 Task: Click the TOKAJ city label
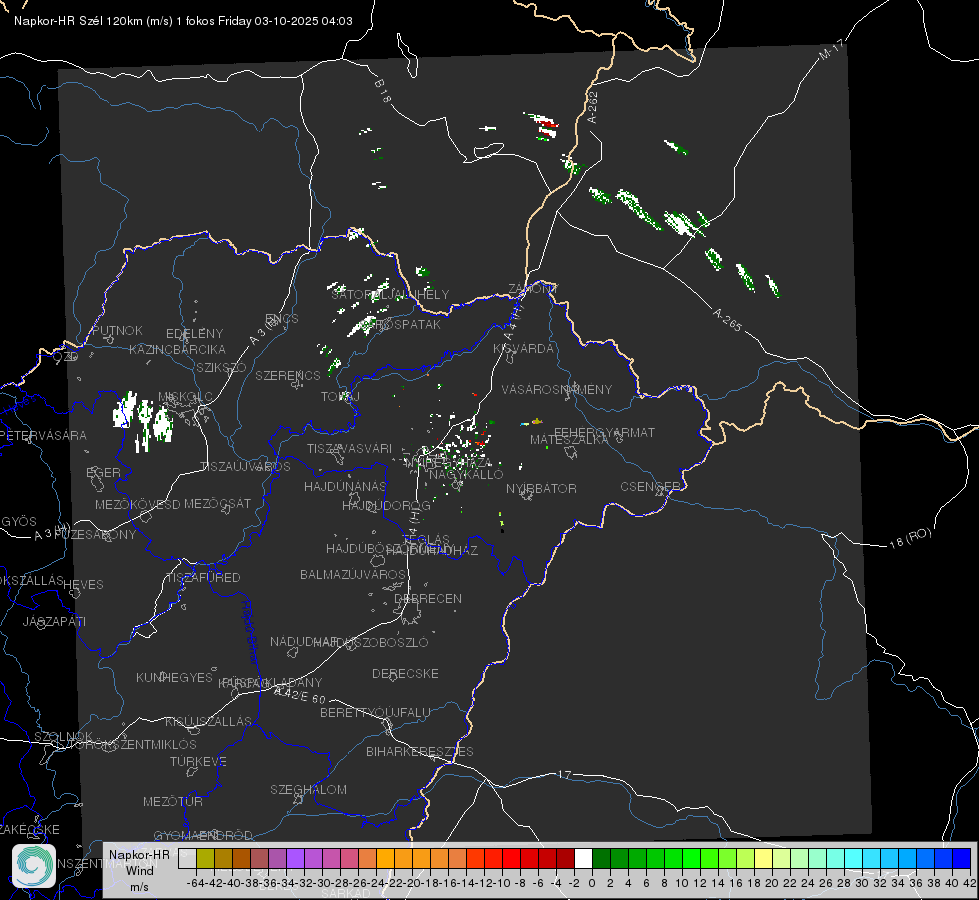tap(340, 397)
